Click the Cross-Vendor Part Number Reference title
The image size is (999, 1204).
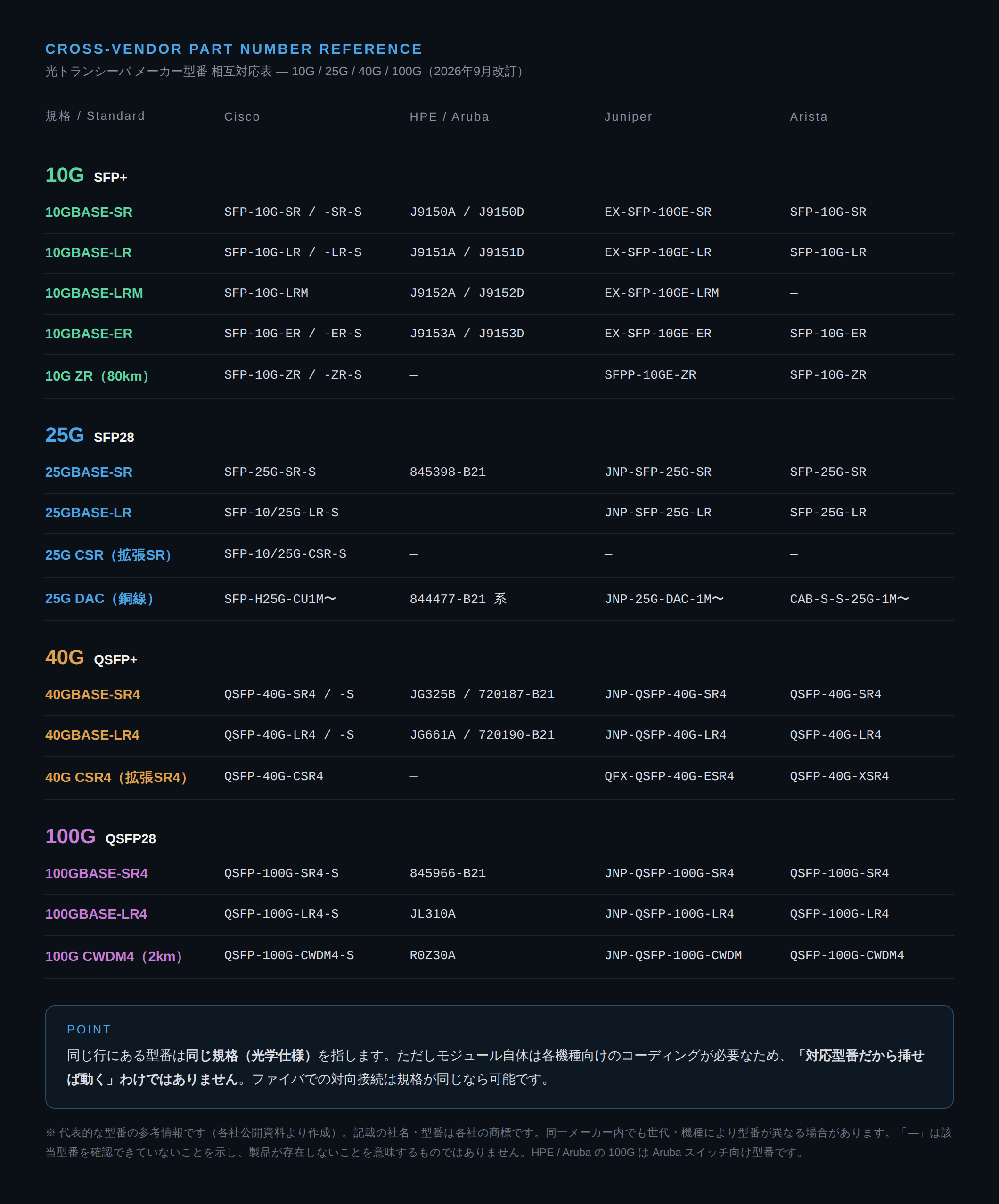click(233, 49)
